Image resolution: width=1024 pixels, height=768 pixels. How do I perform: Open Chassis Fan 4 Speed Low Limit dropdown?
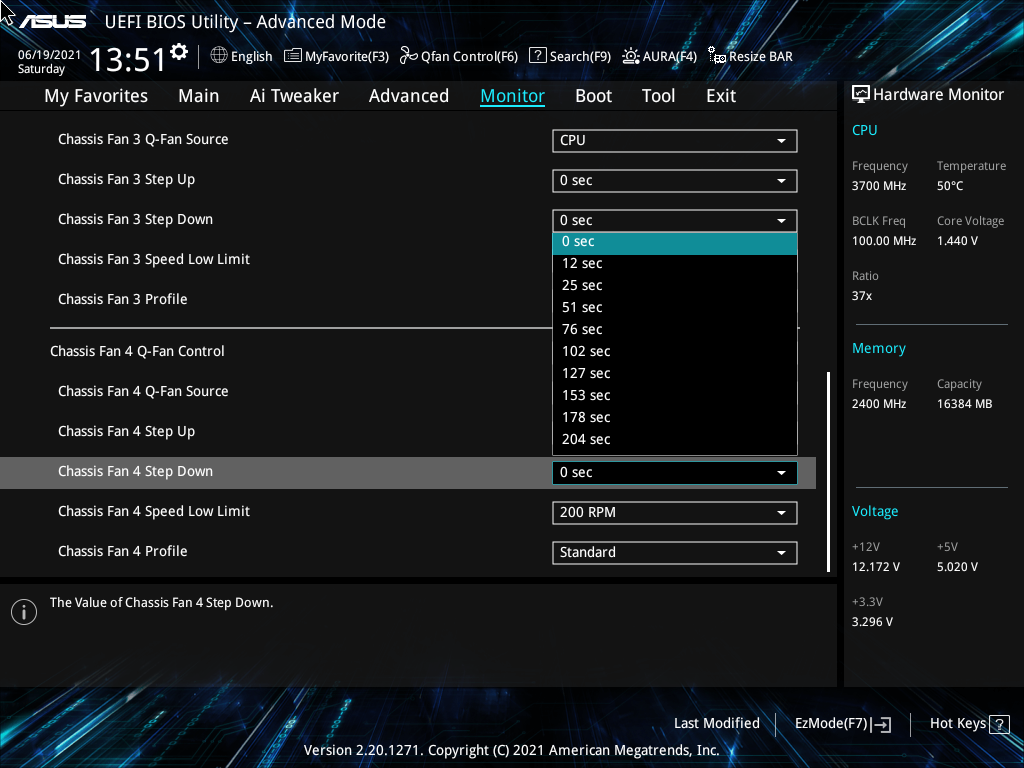pyautogui.click(x=674, y=511)
